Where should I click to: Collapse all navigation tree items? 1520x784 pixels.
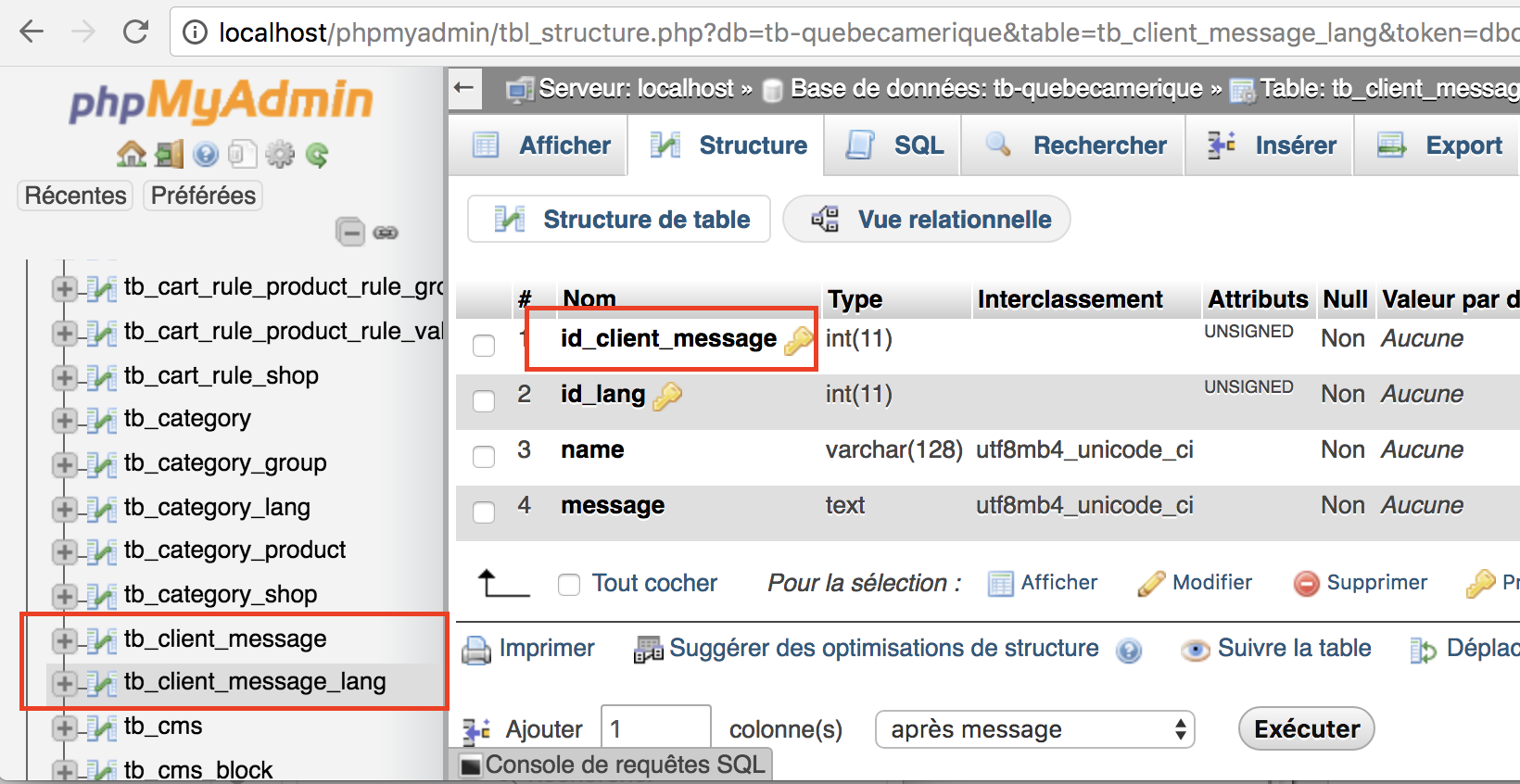pyautogui.click(x=350, y=232)
